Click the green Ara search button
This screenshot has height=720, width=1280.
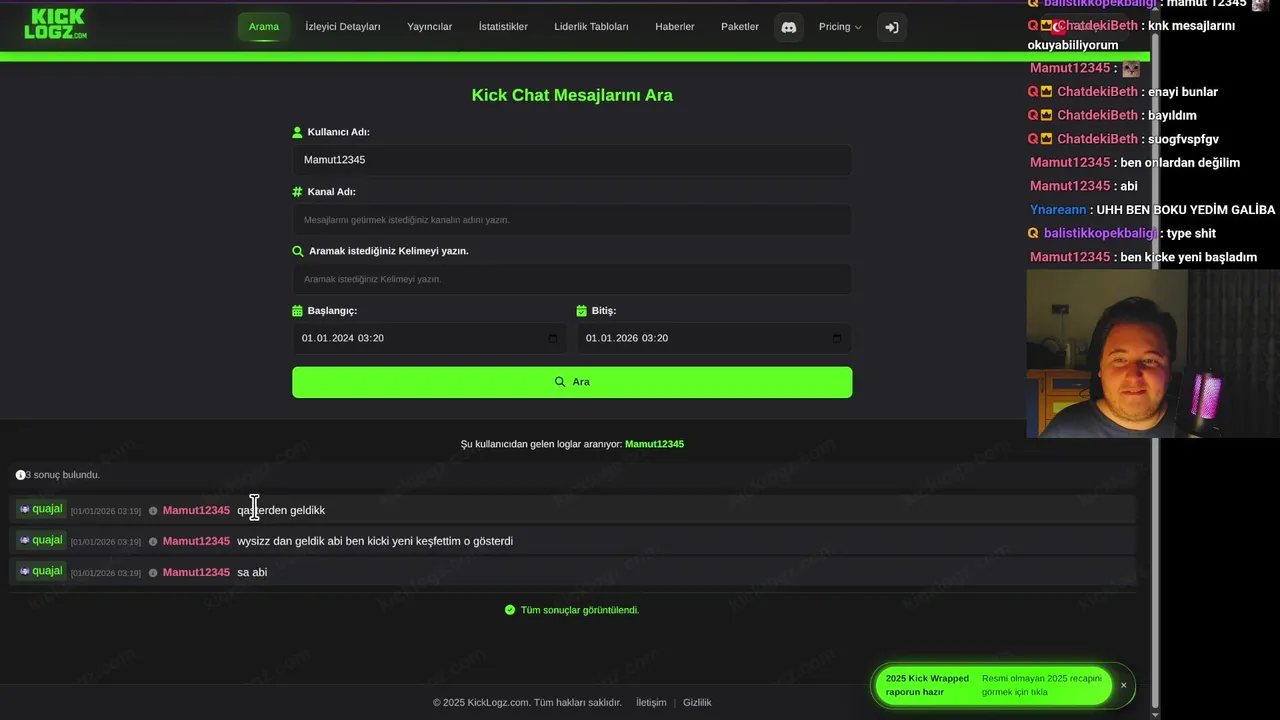[572, 382]
